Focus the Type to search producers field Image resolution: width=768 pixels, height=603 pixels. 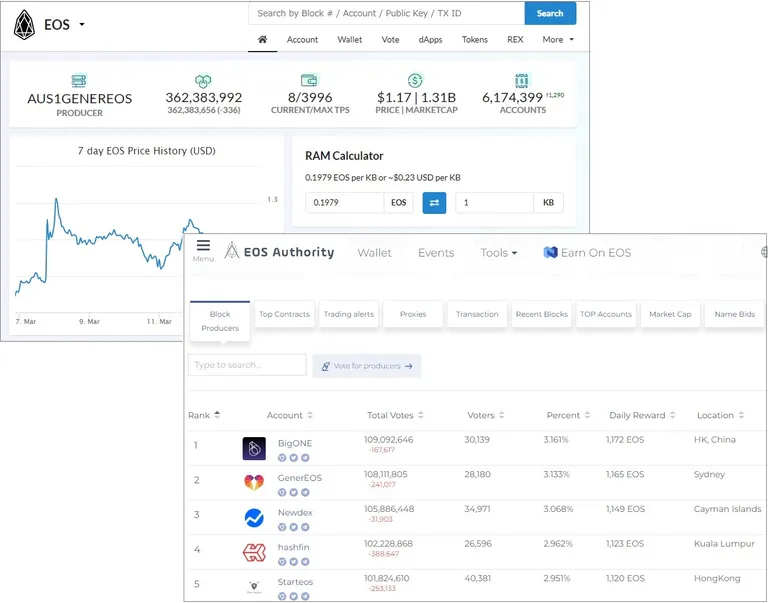(247, 365)
